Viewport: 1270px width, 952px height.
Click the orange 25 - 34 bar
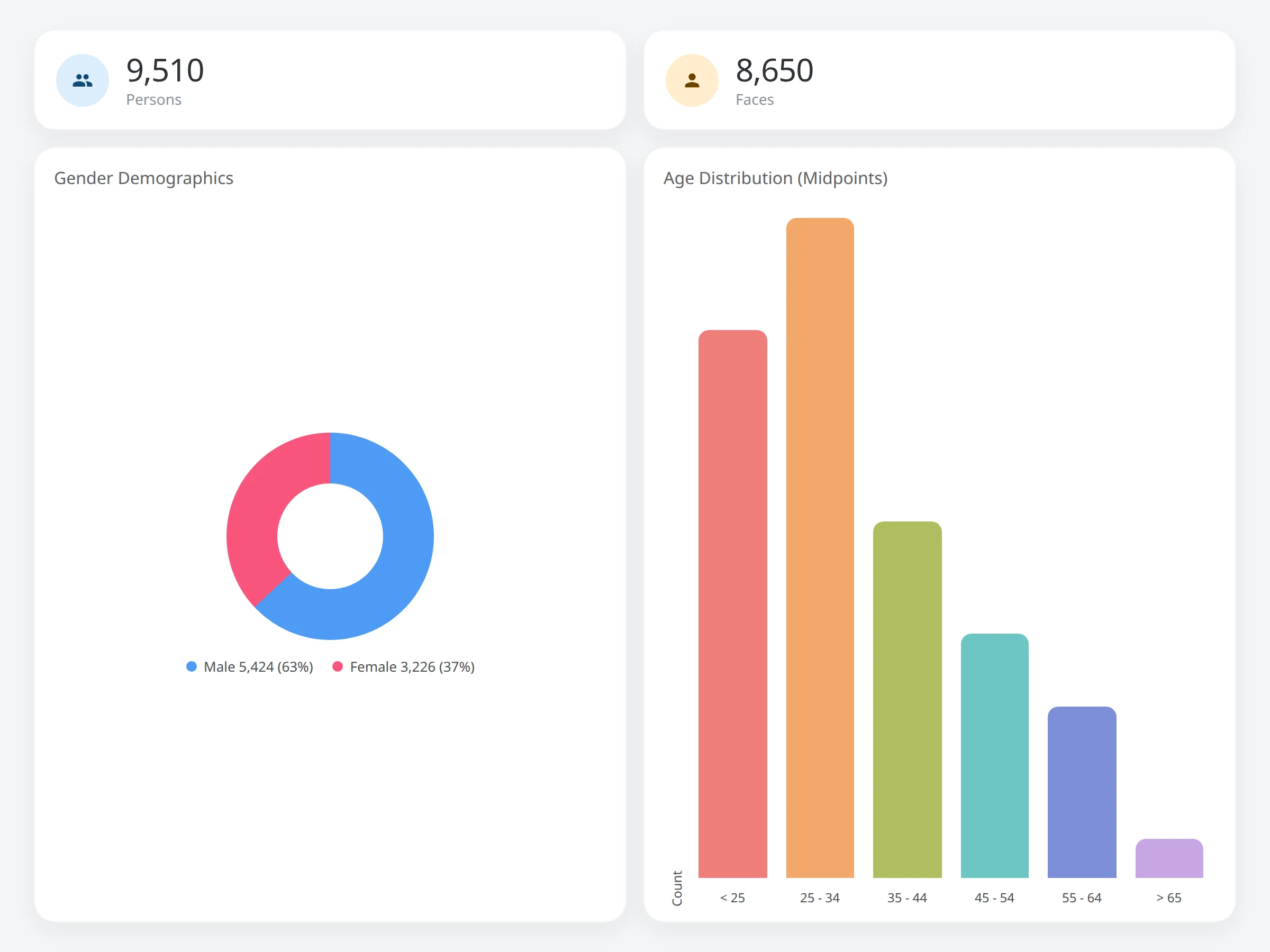tap(820, 547)
